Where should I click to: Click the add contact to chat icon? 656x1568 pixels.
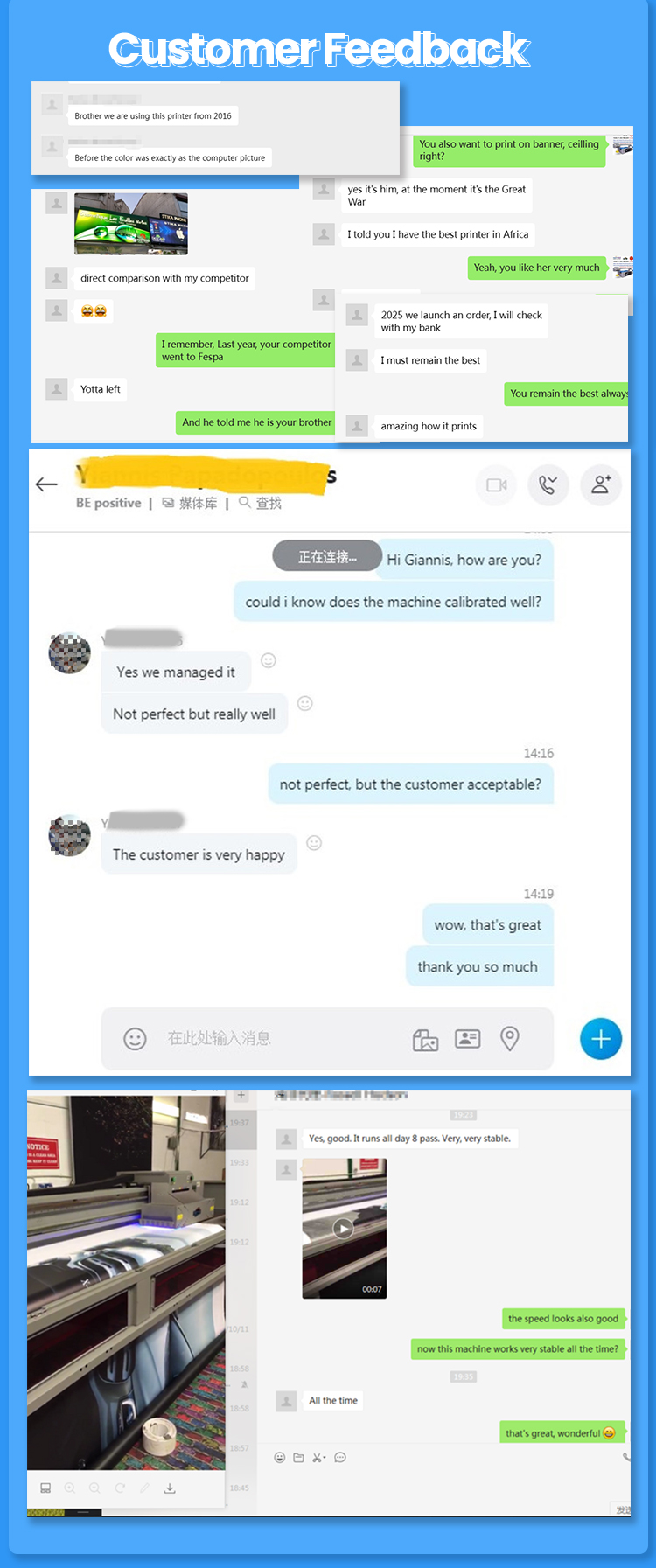coord(601,484)
